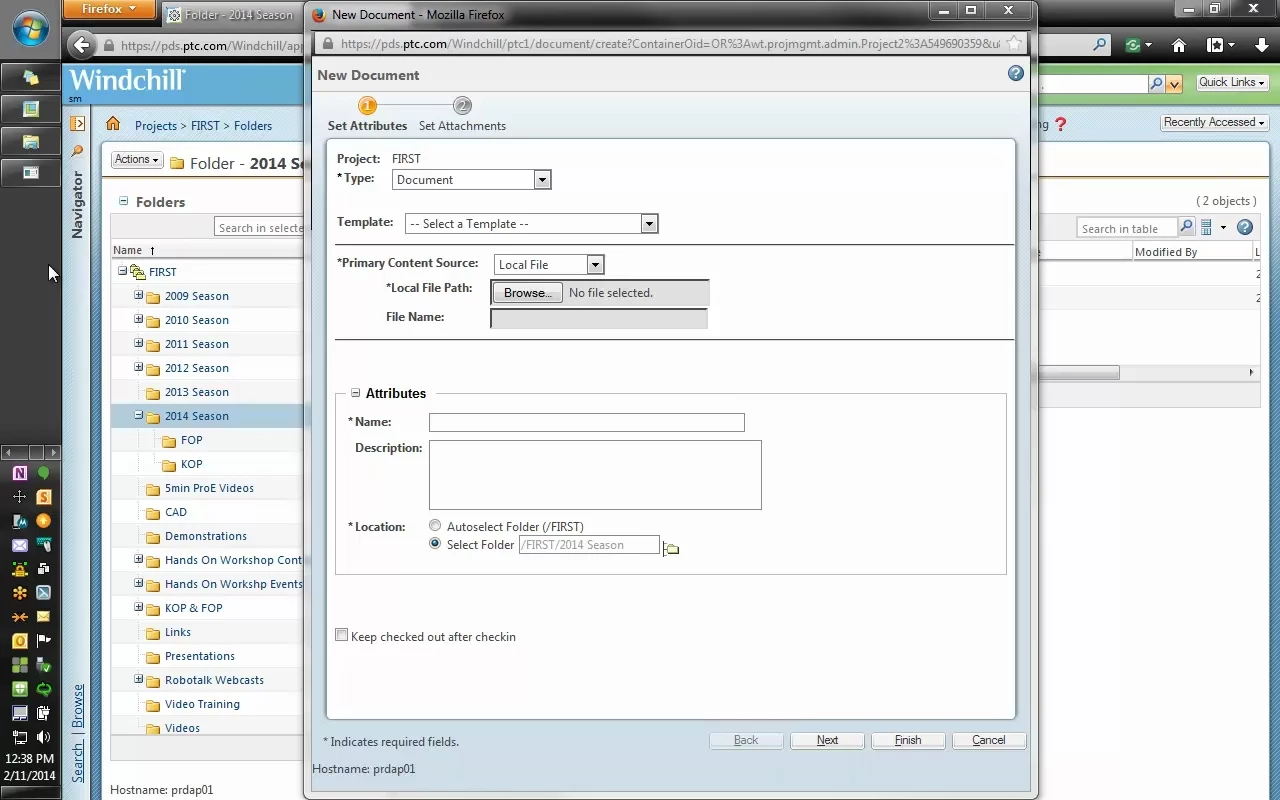Switch to the Navigator Search tab
Screen dimensions: 1280x800
pyautogui.click(x=78, y=762)
